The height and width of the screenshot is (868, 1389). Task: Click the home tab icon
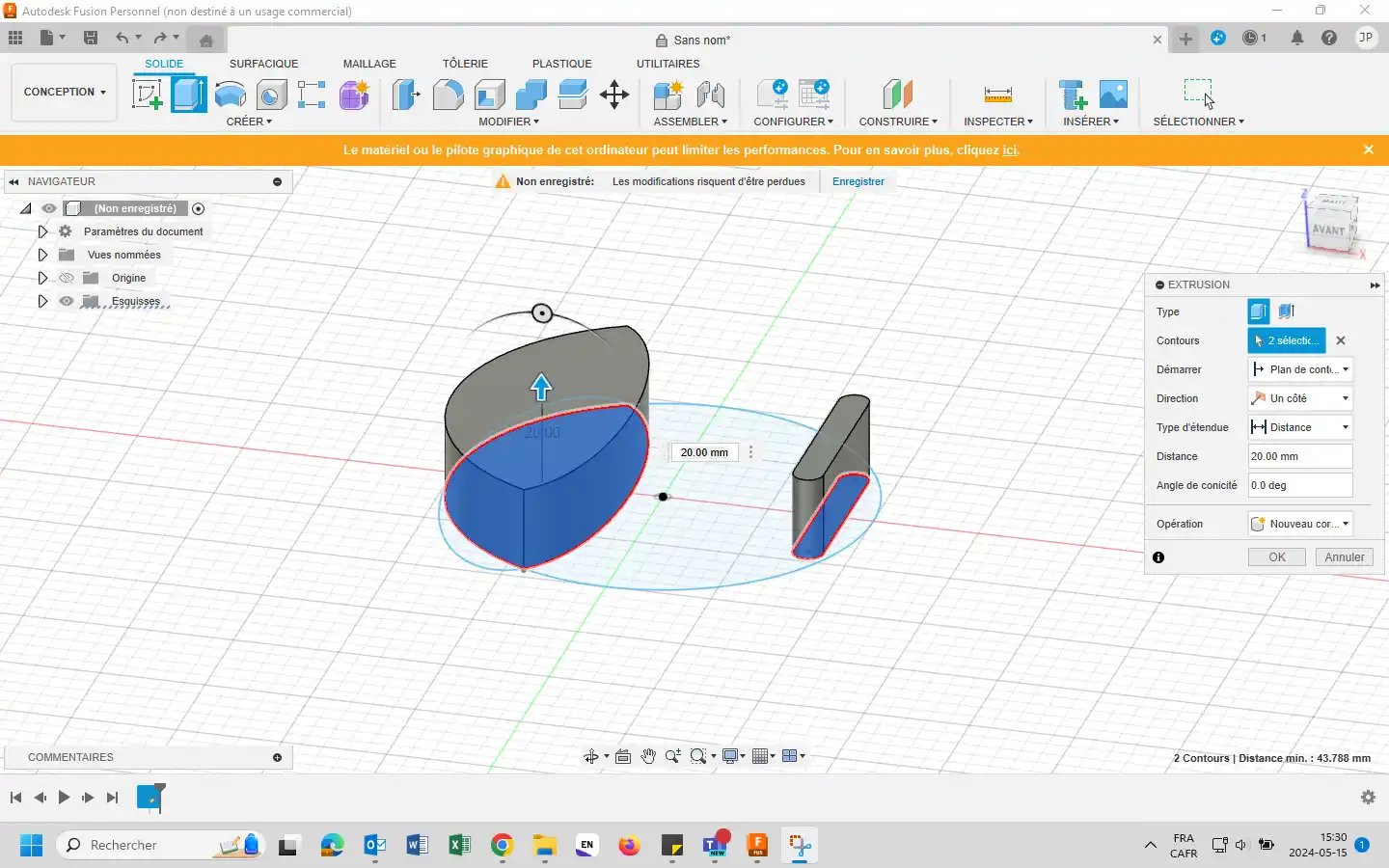tap(205, 41)
